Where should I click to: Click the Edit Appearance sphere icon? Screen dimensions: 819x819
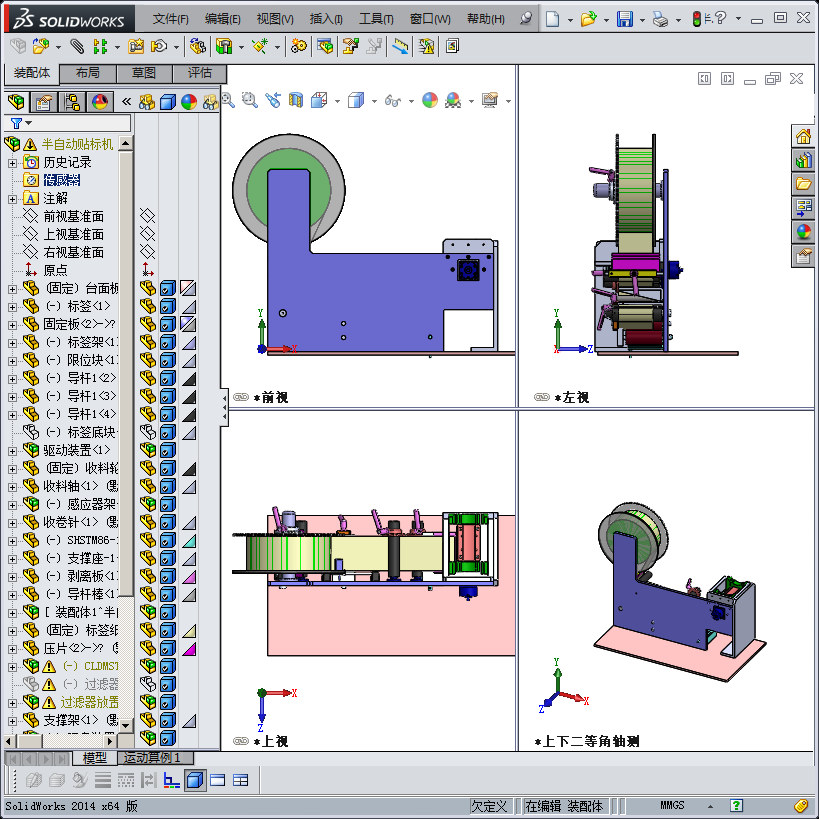(x=430, y=100)
